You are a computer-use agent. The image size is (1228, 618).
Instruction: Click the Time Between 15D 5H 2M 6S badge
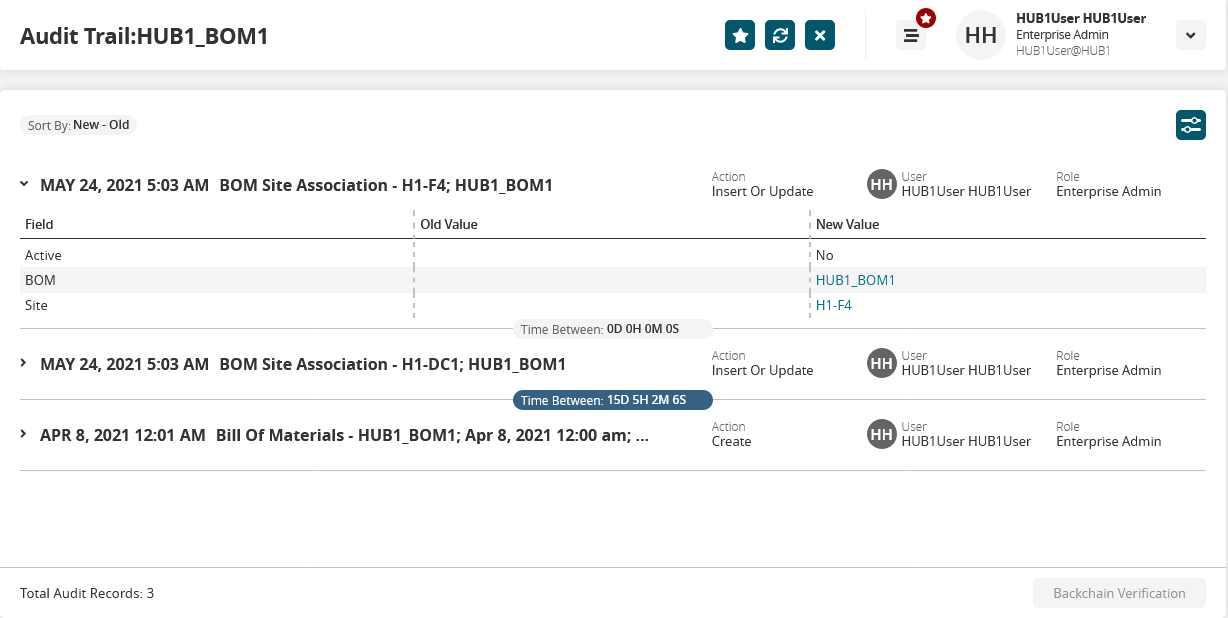click(x=613, y=400)
